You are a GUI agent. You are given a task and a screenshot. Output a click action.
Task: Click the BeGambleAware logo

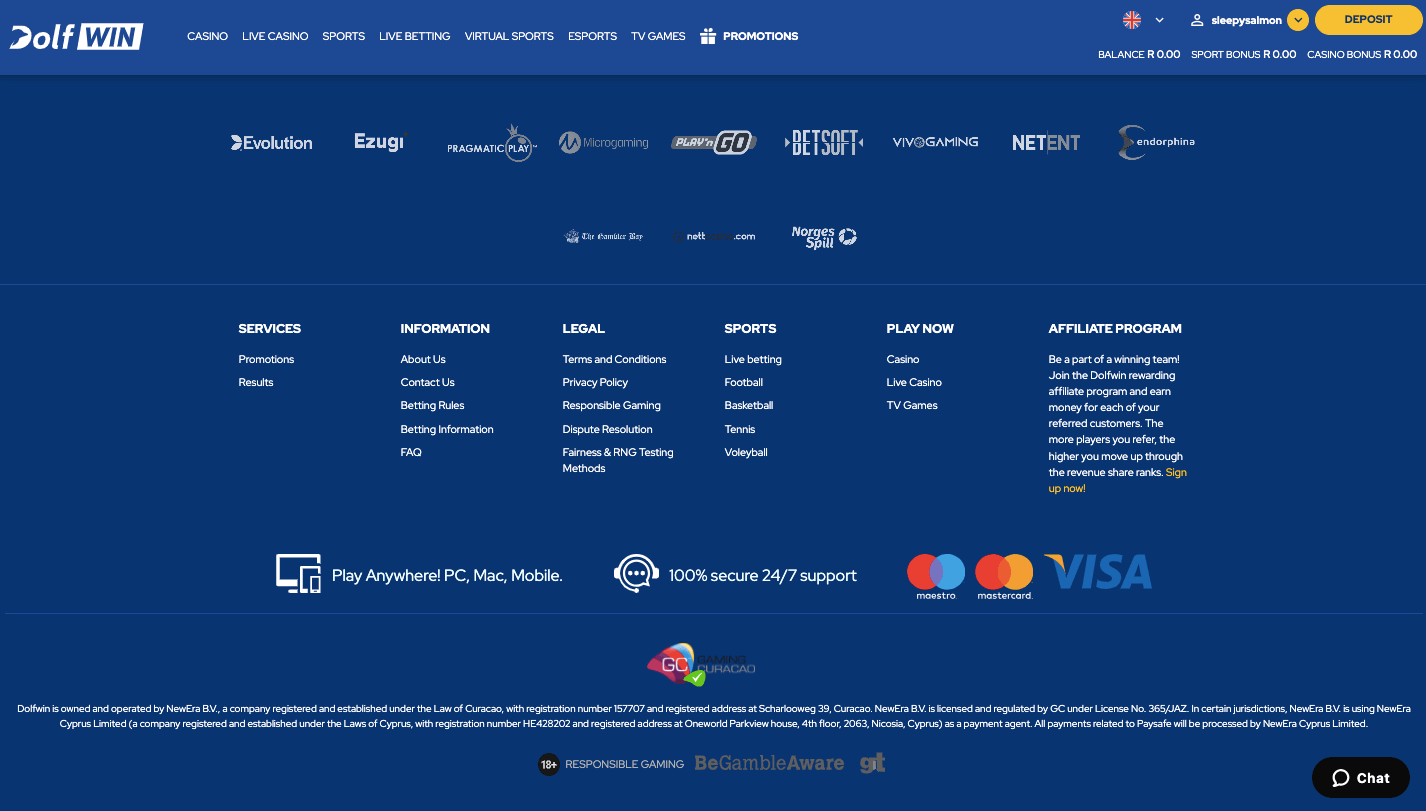(769, 763)
